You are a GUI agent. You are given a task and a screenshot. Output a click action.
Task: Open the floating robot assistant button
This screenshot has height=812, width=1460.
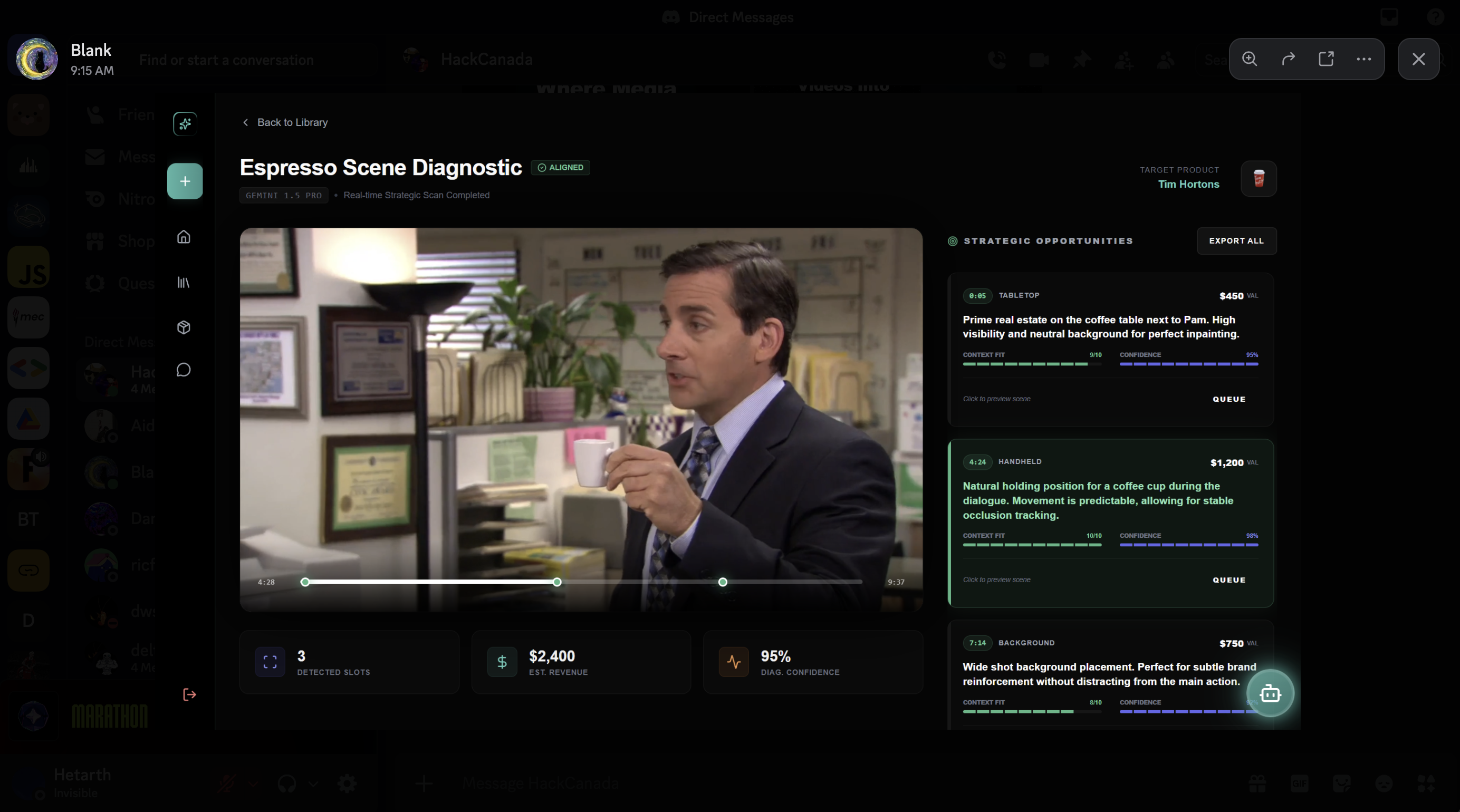[x=1270, y=693]
